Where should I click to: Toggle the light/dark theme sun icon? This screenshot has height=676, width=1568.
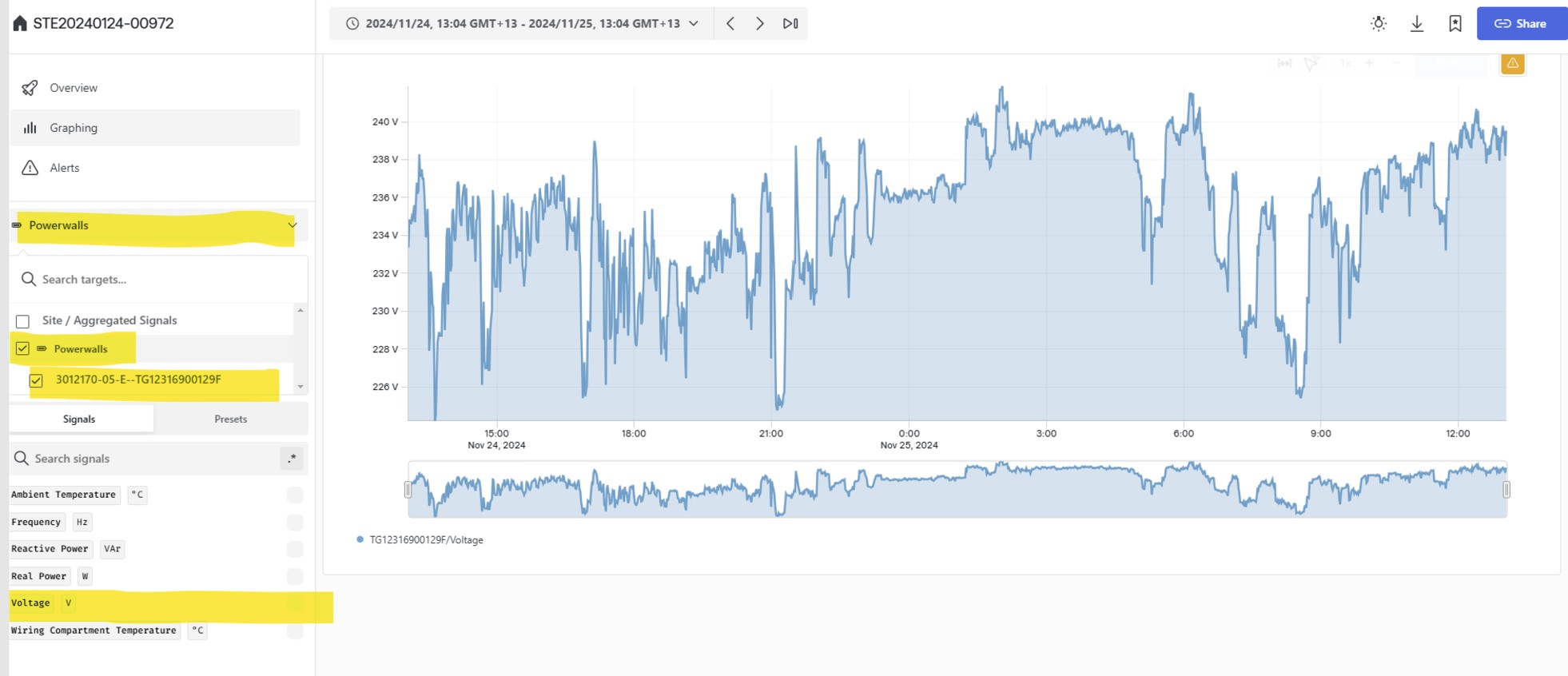click(1379, 24)
